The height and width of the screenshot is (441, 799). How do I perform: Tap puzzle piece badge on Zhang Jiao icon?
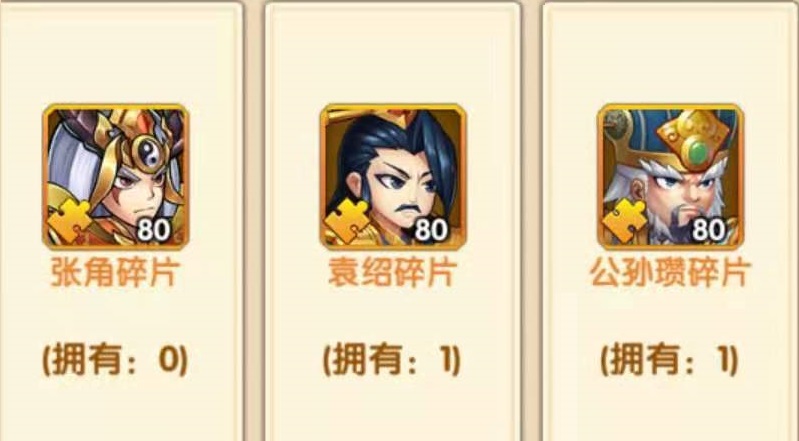70,222
